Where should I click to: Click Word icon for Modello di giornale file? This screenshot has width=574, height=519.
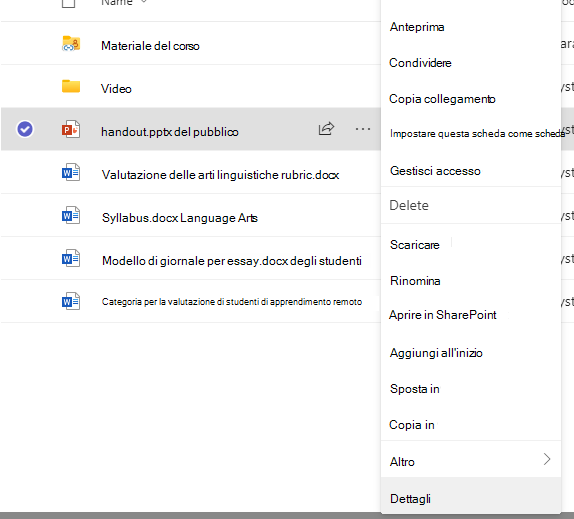[71, 258]
